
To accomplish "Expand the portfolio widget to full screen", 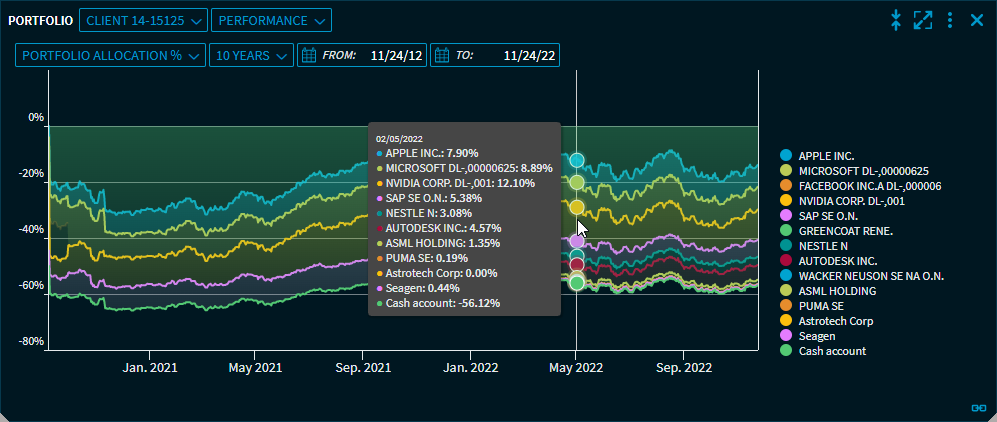I will click(x=923, y=20).
